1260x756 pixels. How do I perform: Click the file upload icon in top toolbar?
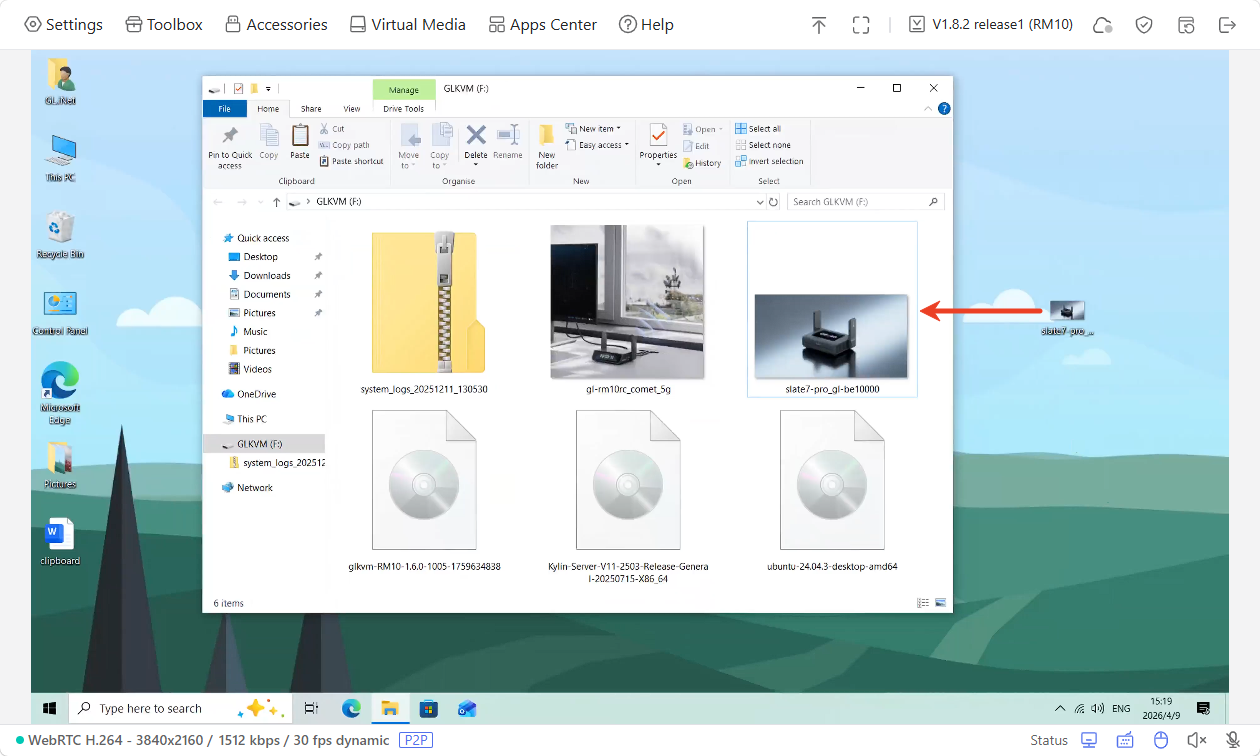click(x=818, y=24)
